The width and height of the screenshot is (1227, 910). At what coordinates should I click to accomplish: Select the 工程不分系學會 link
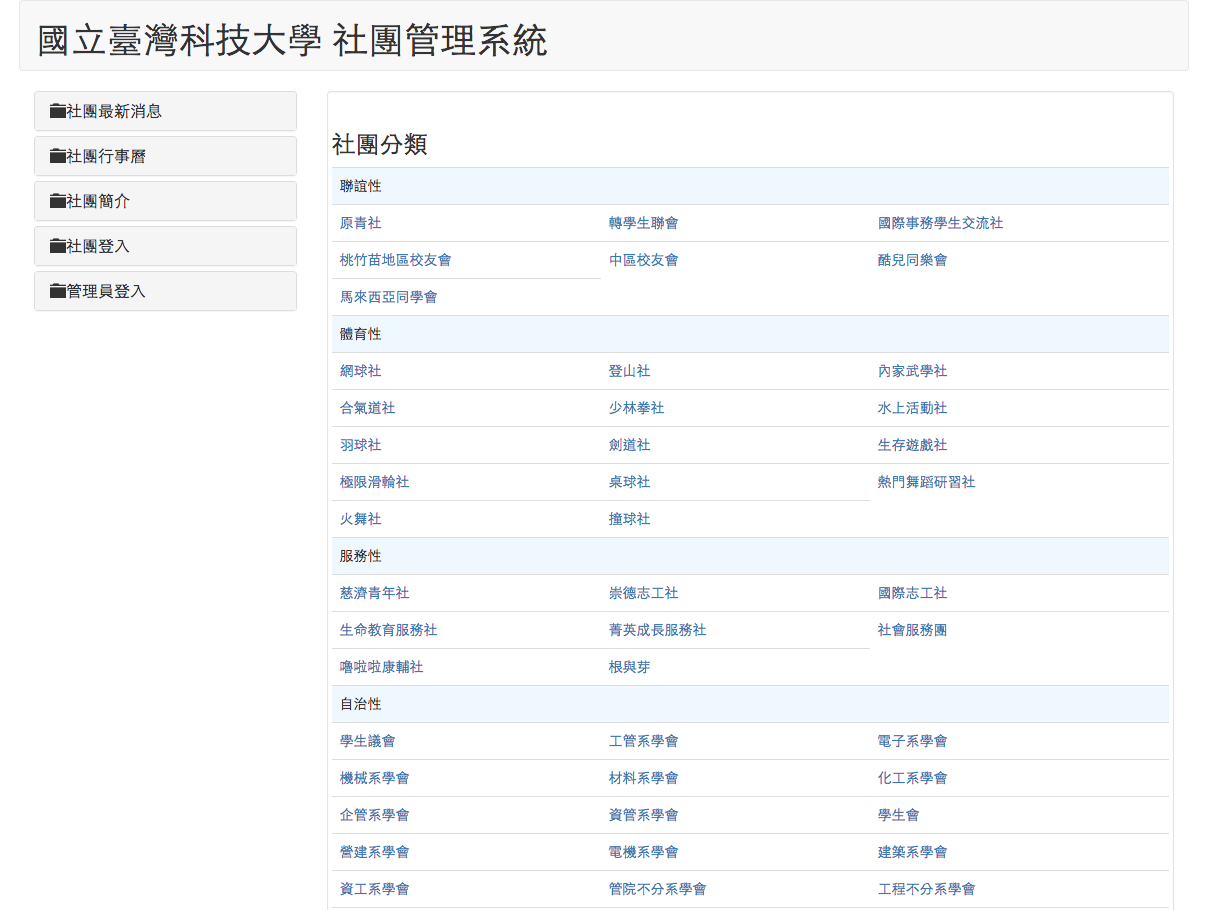pyautogui.click(x=926, y=889)
